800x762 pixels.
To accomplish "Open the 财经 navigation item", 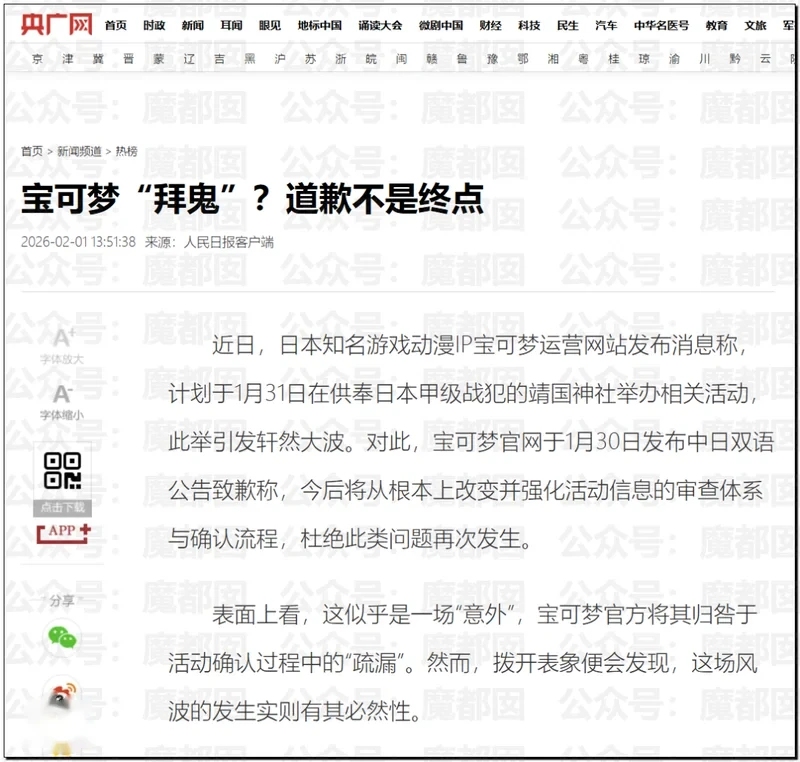I will 490,26.
